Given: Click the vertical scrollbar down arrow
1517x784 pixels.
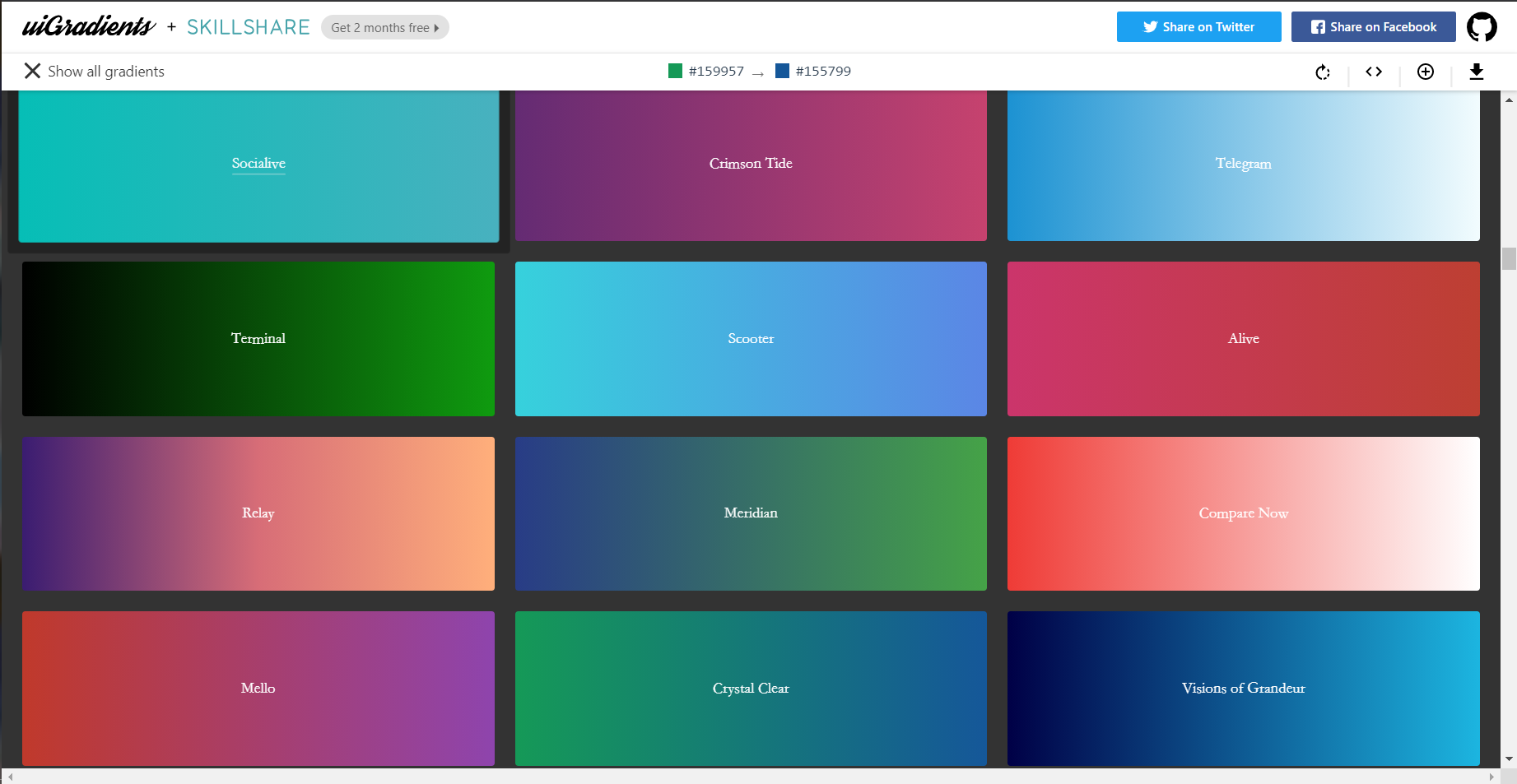Looking at the screenshot, I should coord(1509,759).
